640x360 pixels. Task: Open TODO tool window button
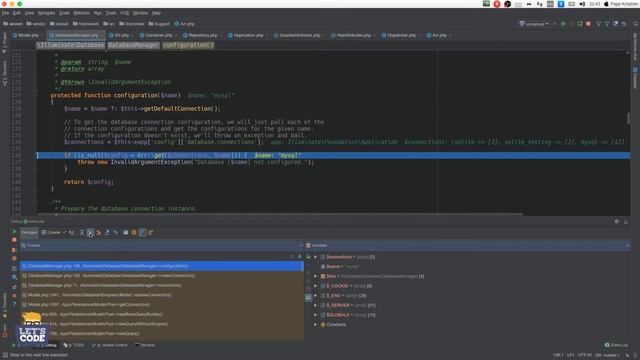point(74,345)
